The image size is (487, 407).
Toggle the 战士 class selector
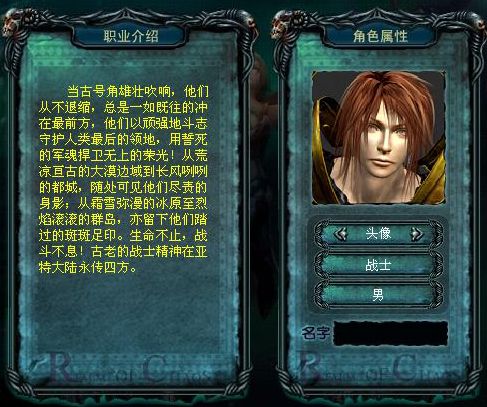[378, 266]
